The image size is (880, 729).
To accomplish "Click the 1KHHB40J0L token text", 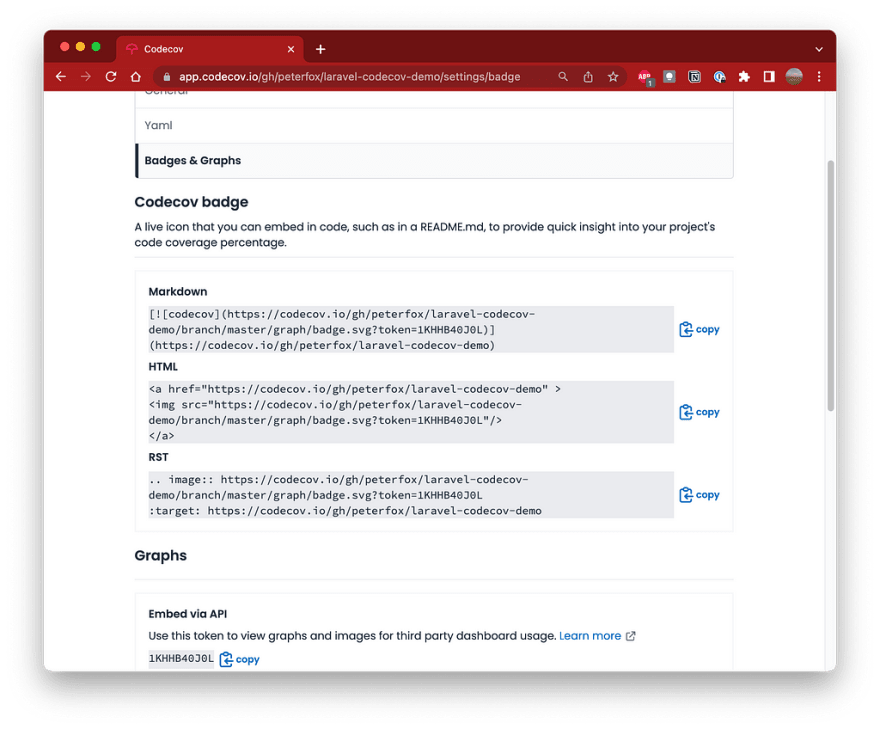I will 181,658.
